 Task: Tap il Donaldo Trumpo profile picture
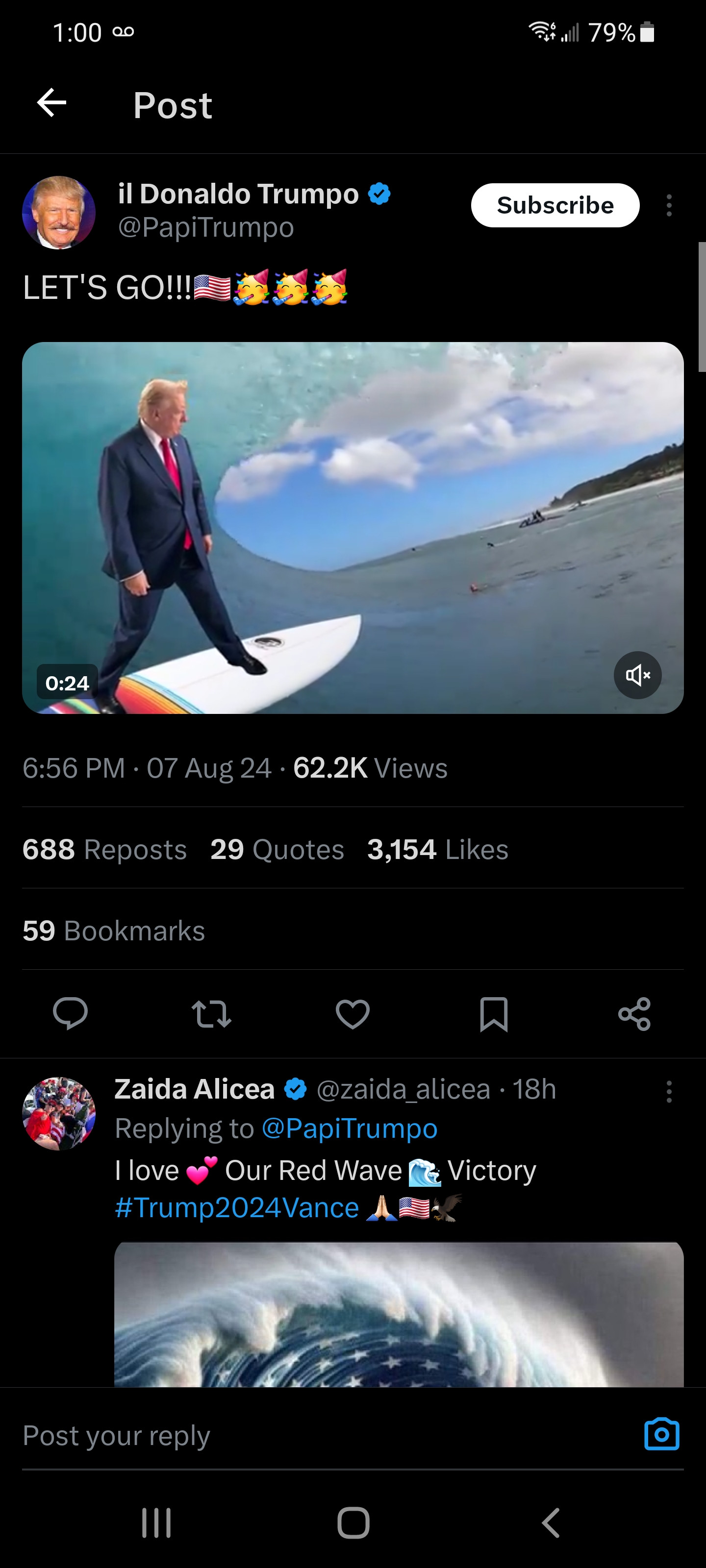point(58,213)
